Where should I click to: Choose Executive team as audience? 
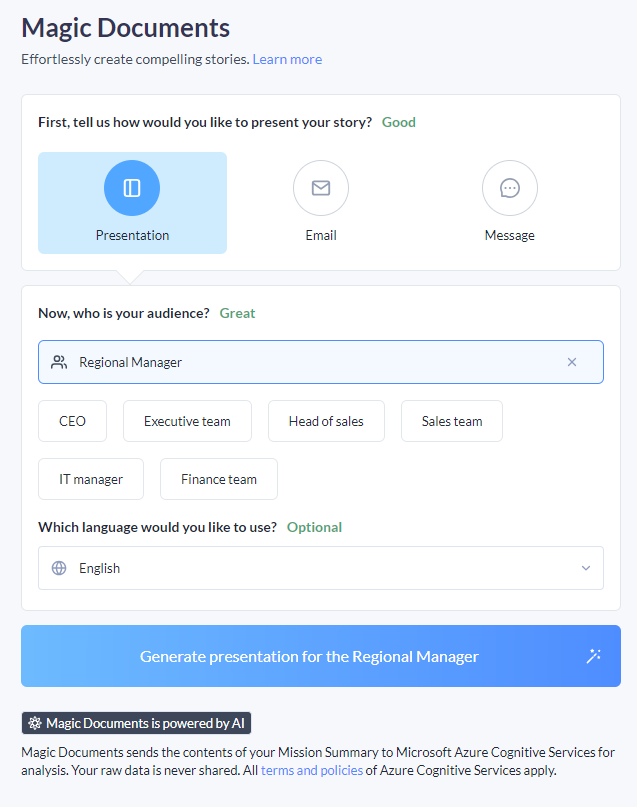187,421
